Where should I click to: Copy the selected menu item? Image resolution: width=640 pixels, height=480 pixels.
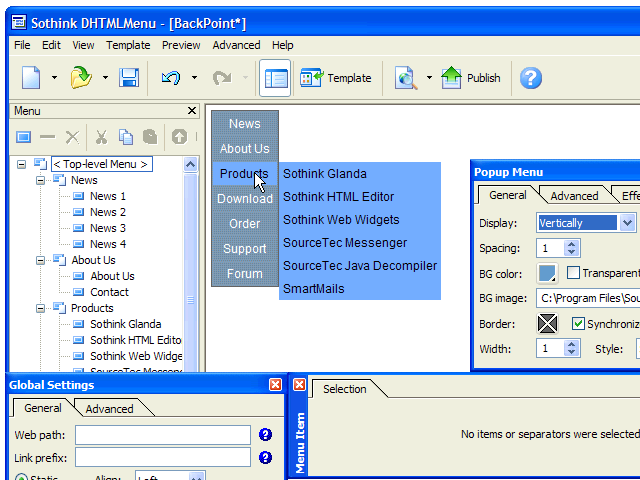coord(126,137)
